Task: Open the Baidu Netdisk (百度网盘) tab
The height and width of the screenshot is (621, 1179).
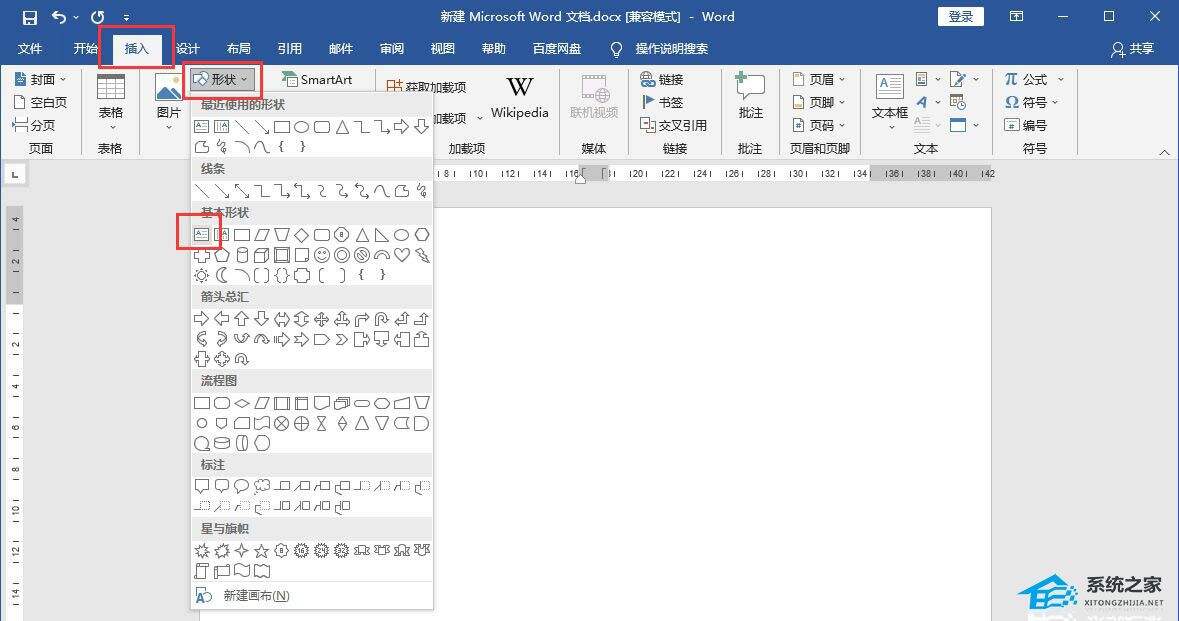Action: click(557, 48)
